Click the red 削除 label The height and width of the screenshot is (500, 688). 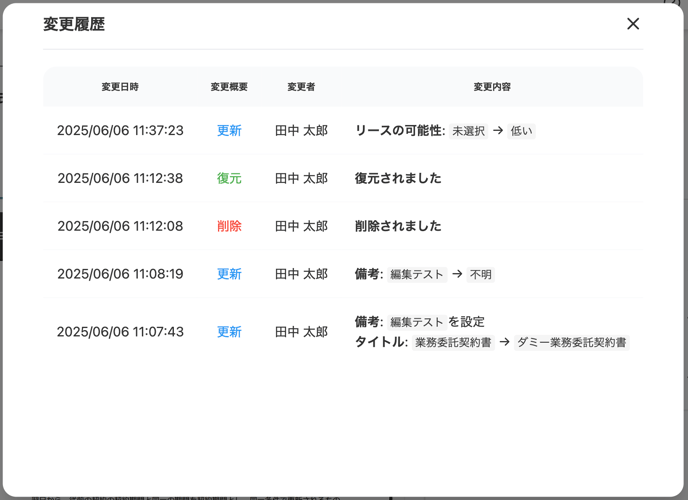click(229, 226)
